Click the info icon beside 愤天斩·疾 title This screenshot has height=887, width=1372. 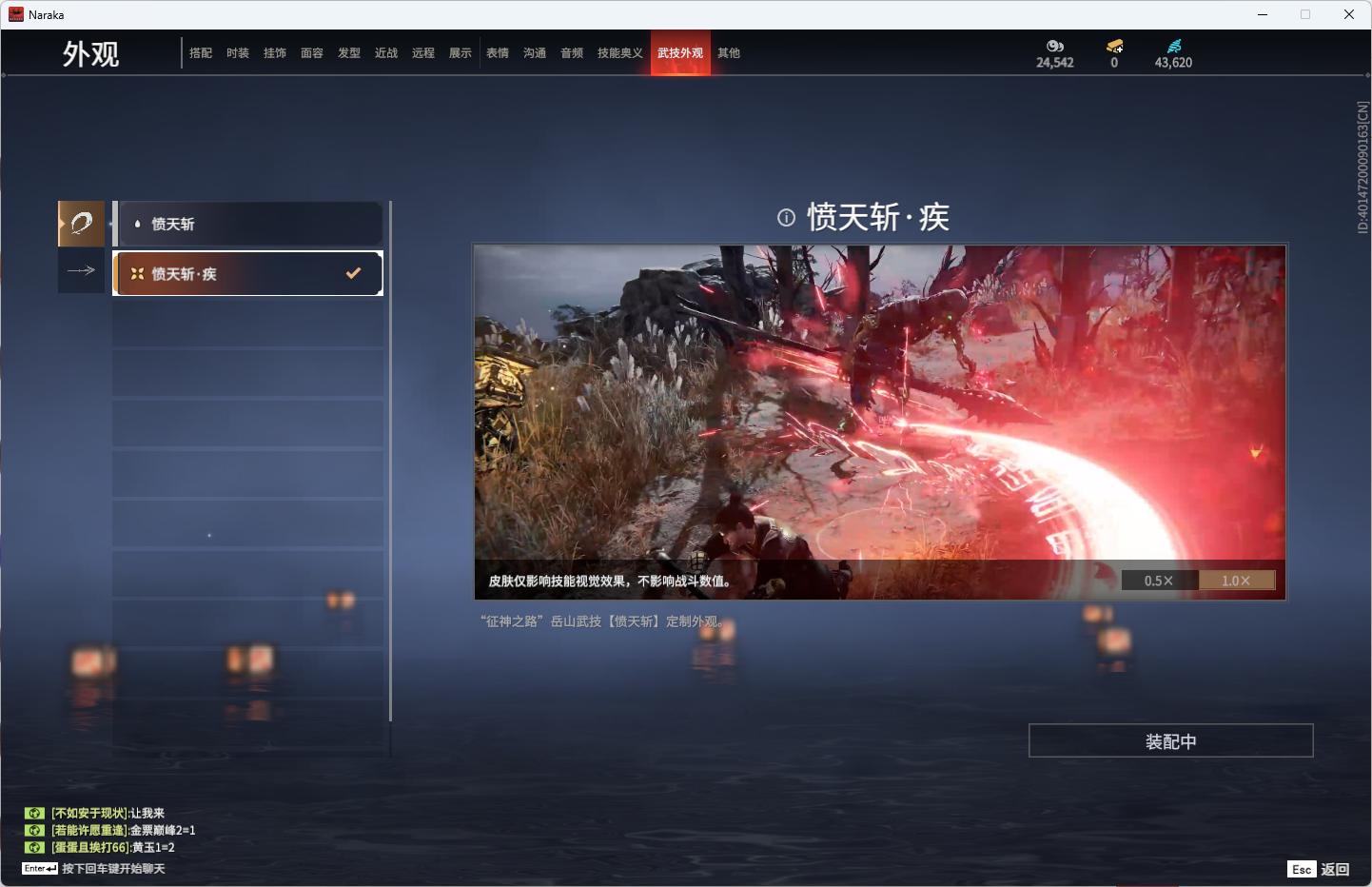tap(786, 218)
